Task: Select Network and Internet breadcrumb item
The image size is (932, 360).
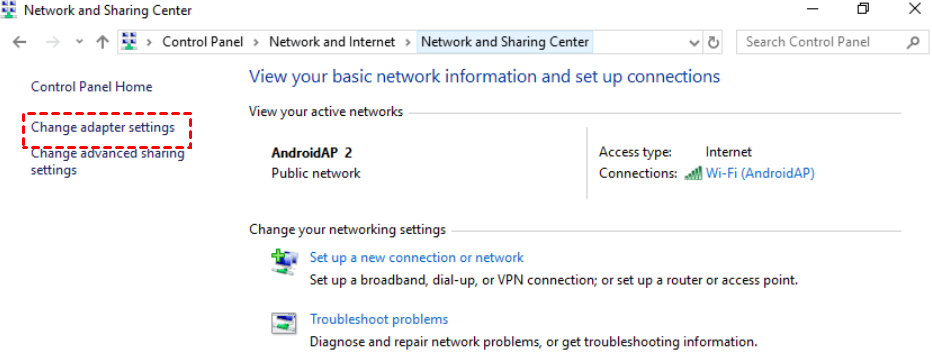Action: 332,42
